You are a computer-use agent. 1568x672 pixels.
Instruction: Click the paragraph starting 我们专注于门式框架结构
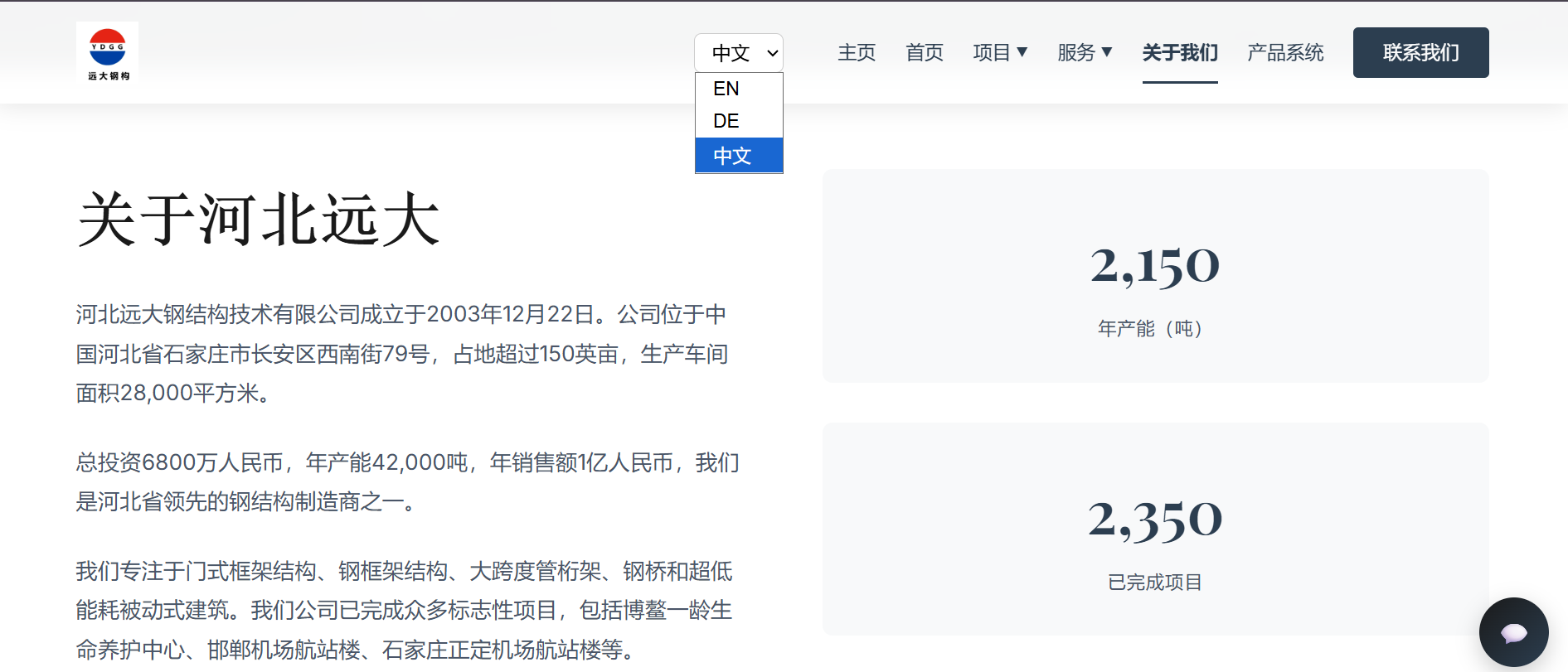(x=405, y=610)
